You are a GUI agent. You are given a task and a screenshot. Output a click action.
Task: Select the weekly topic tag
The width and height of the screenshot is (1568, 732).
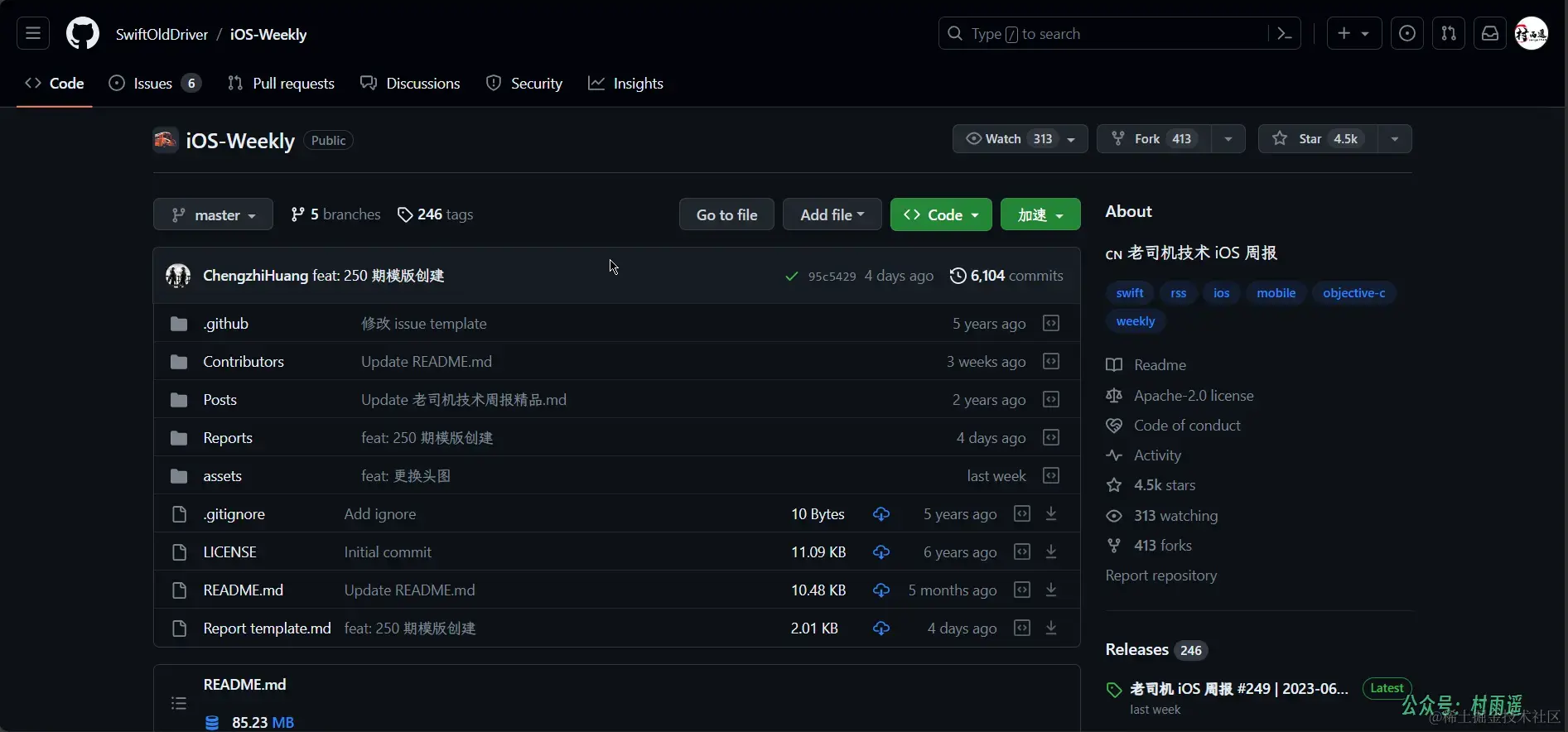click(x=1136, y=321)
